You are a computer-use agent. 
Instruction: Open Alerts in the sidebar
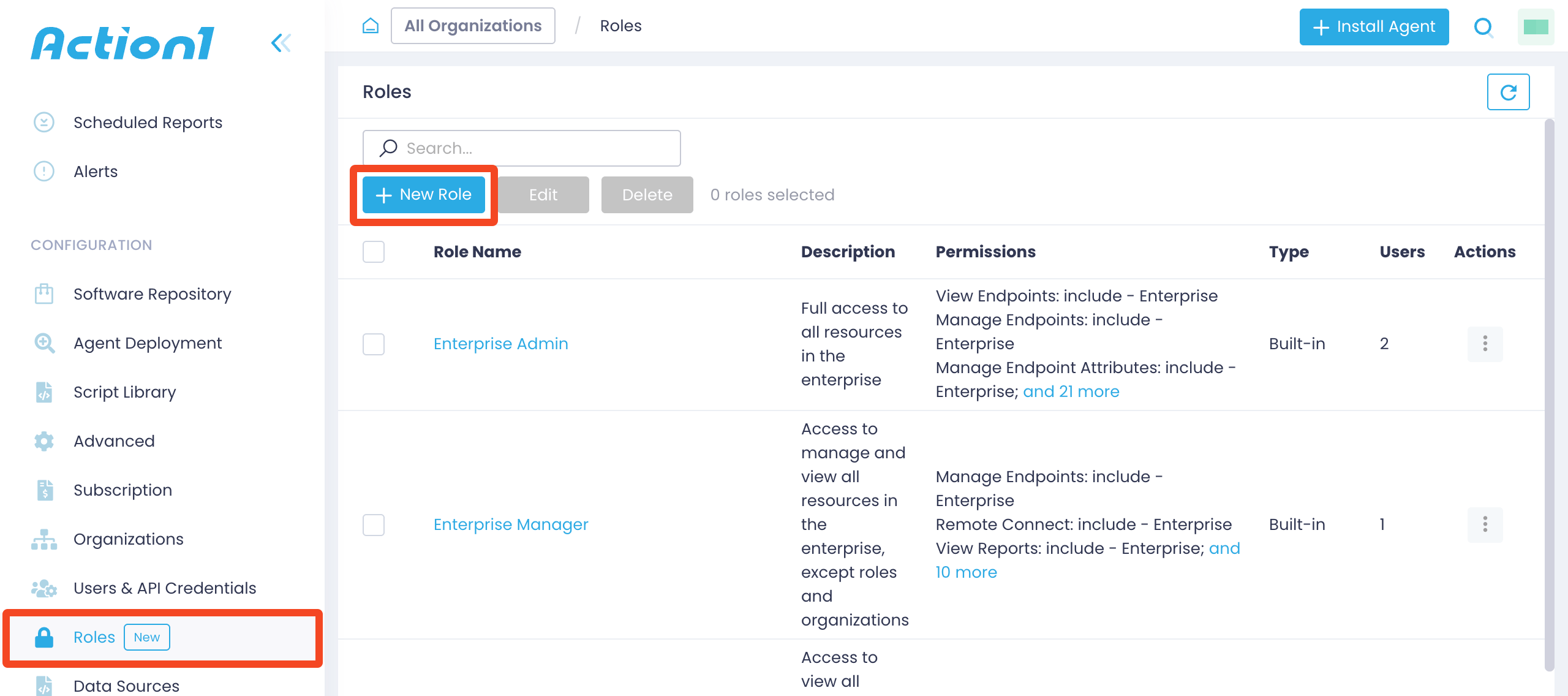click(96, 172)
